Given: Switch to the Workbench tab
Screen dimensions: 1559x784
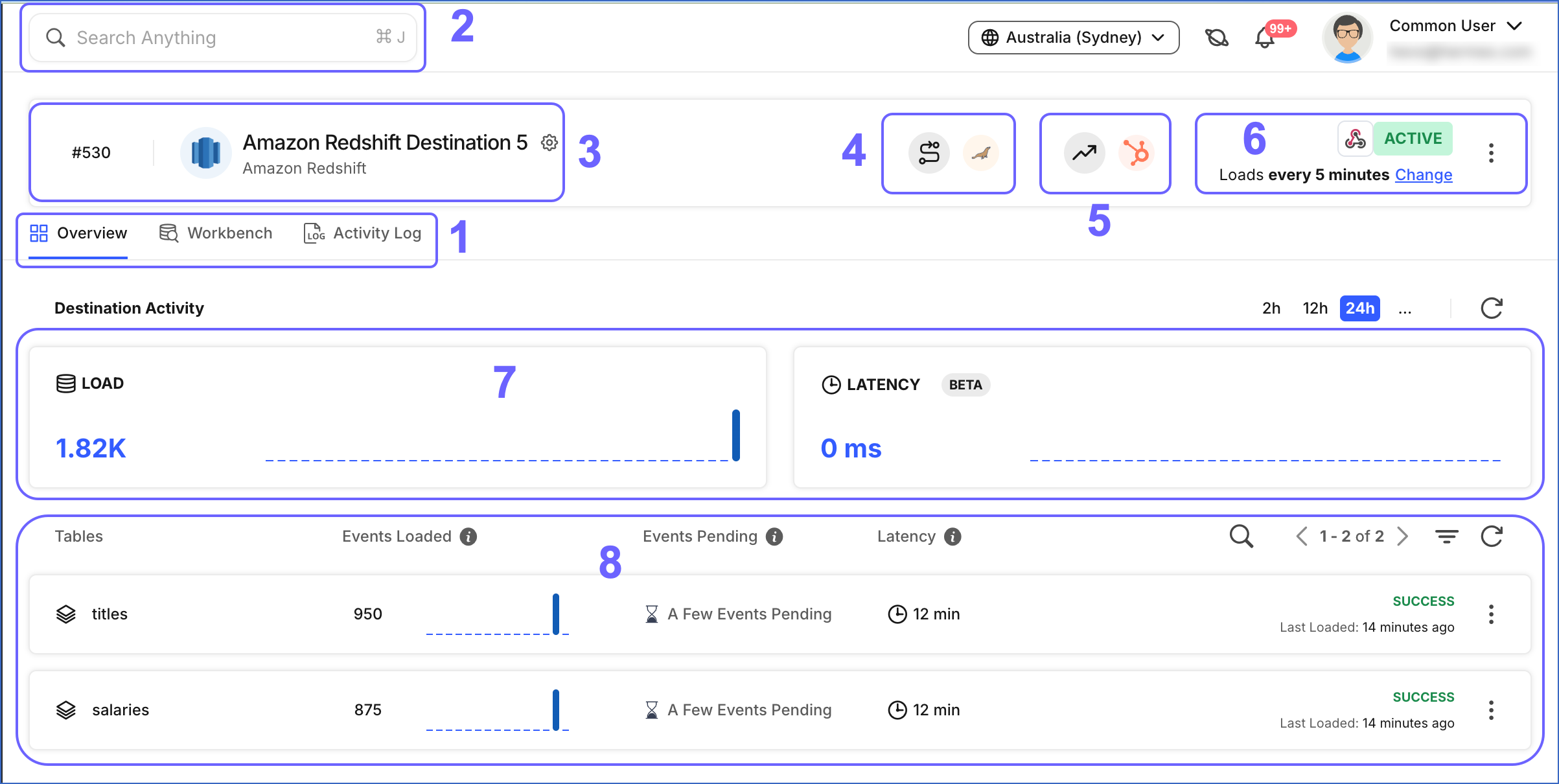Looking at the screenshot, I should click(216, 233).
